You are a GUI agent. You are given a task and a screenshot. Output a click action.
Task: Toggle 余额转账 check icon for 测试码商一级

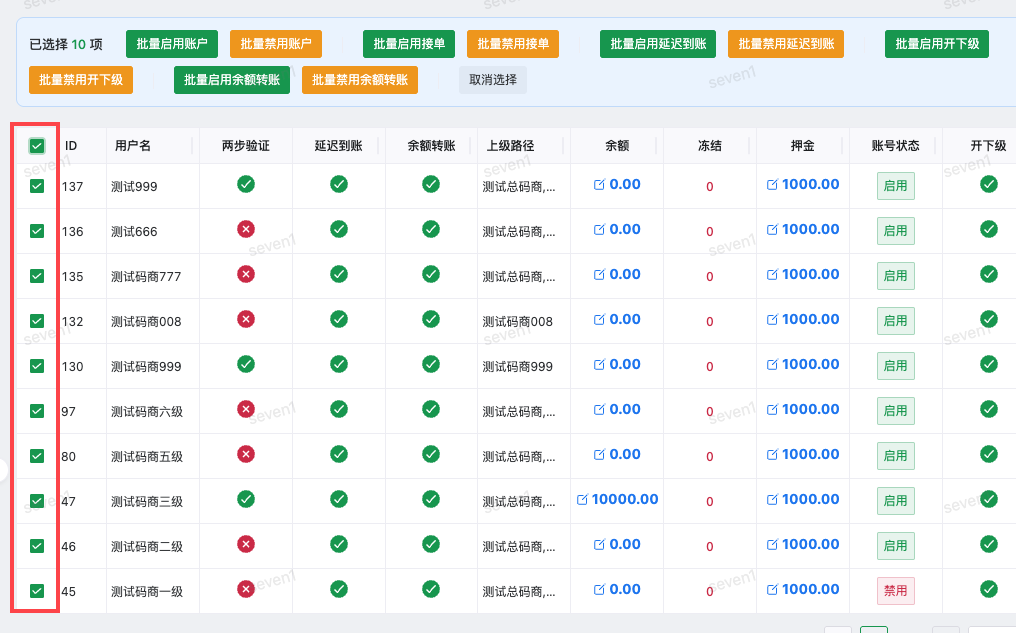click(x=431, y=589)
